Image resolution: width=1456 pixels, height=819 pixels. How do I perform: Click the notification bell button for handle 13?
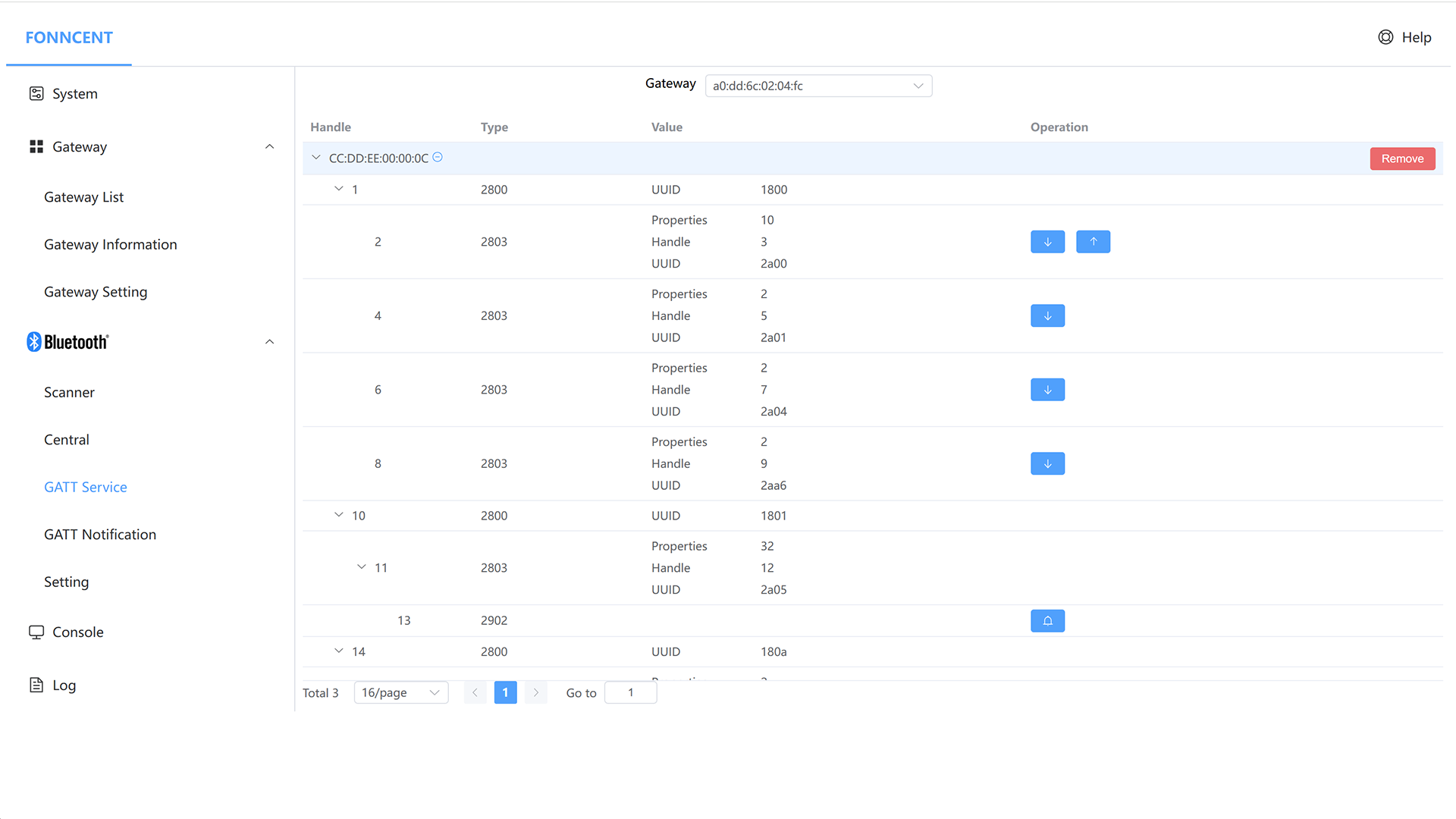(1047, 621)
